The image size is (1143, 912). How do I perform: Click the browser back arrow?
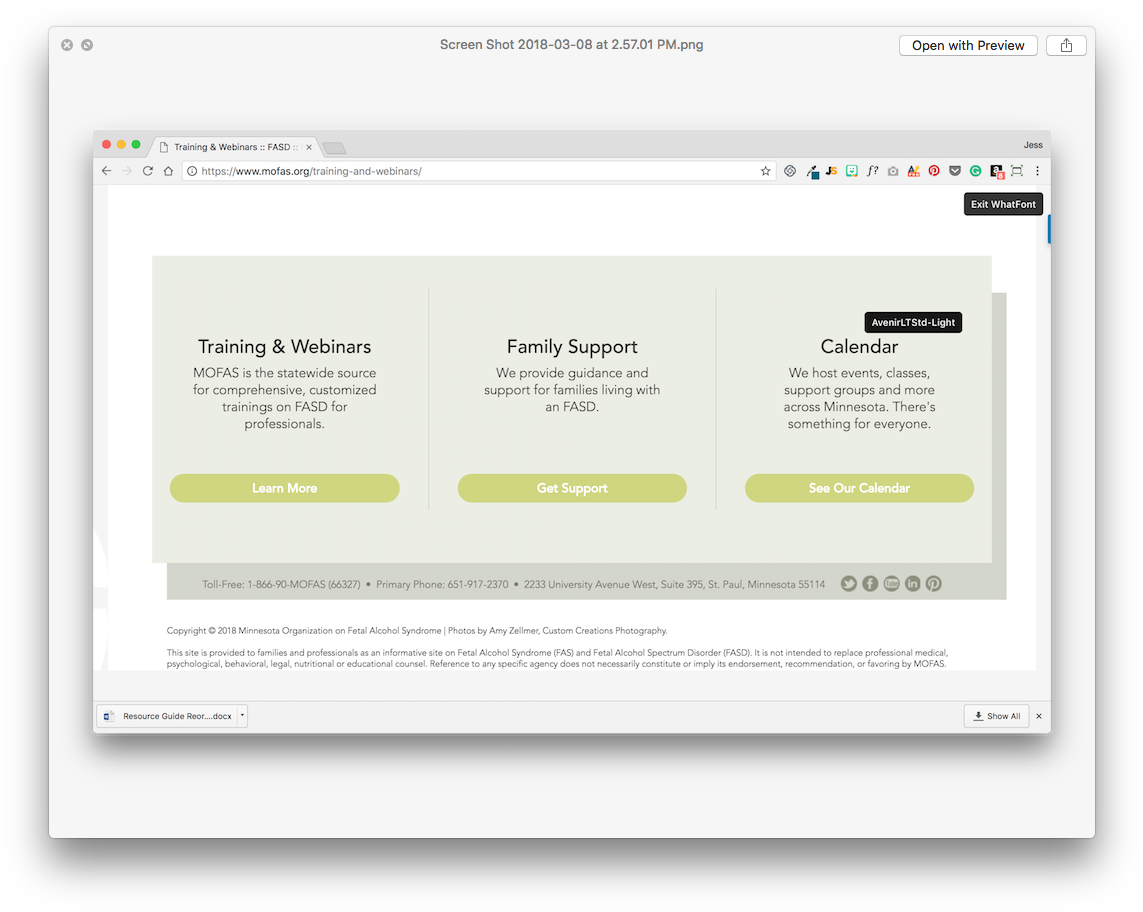(x=106, y=171)
